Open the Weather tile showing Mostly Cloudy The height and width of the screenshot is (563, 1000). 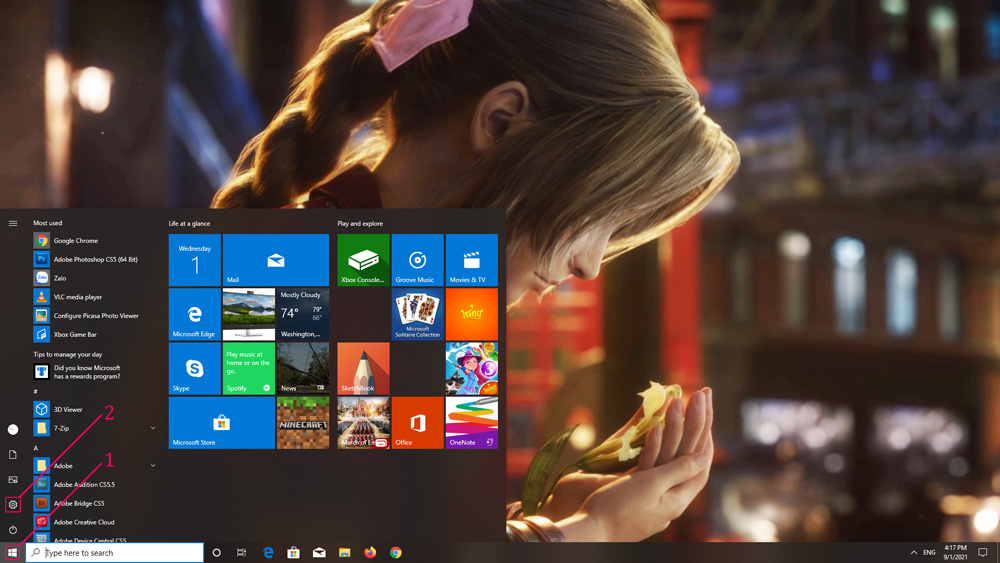click(303, 314)
